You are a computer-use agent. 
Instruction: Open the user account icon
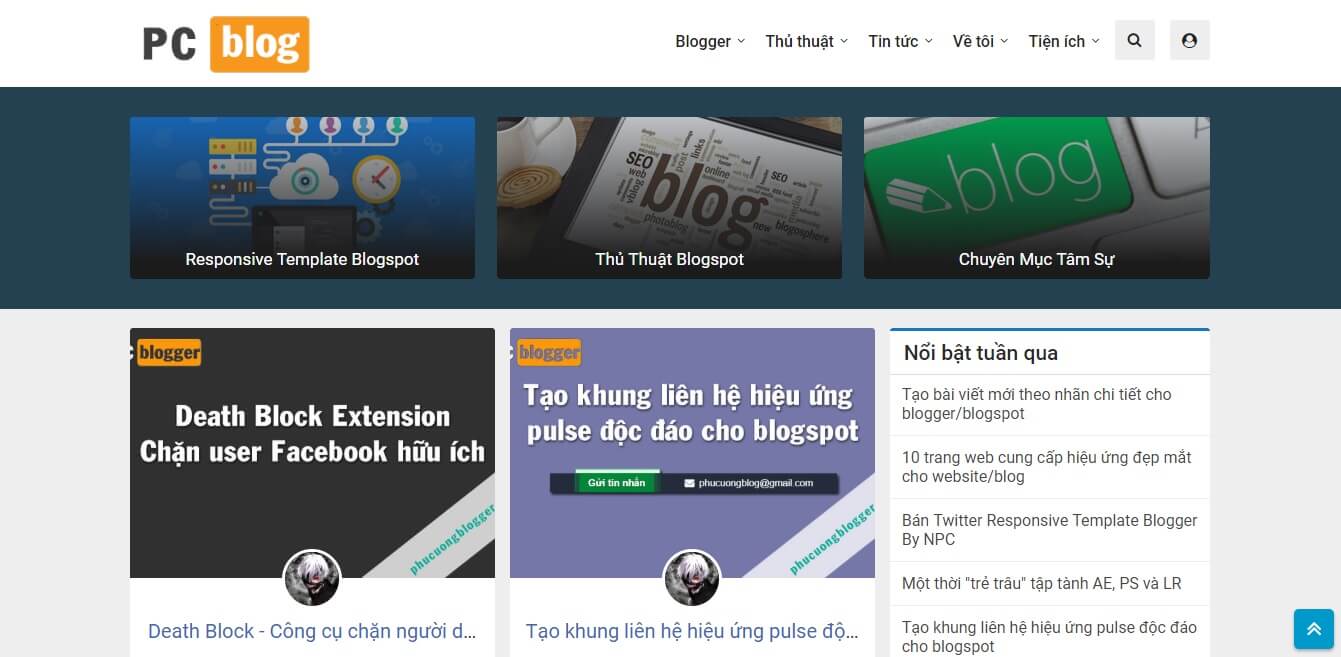coord(1189,41)
